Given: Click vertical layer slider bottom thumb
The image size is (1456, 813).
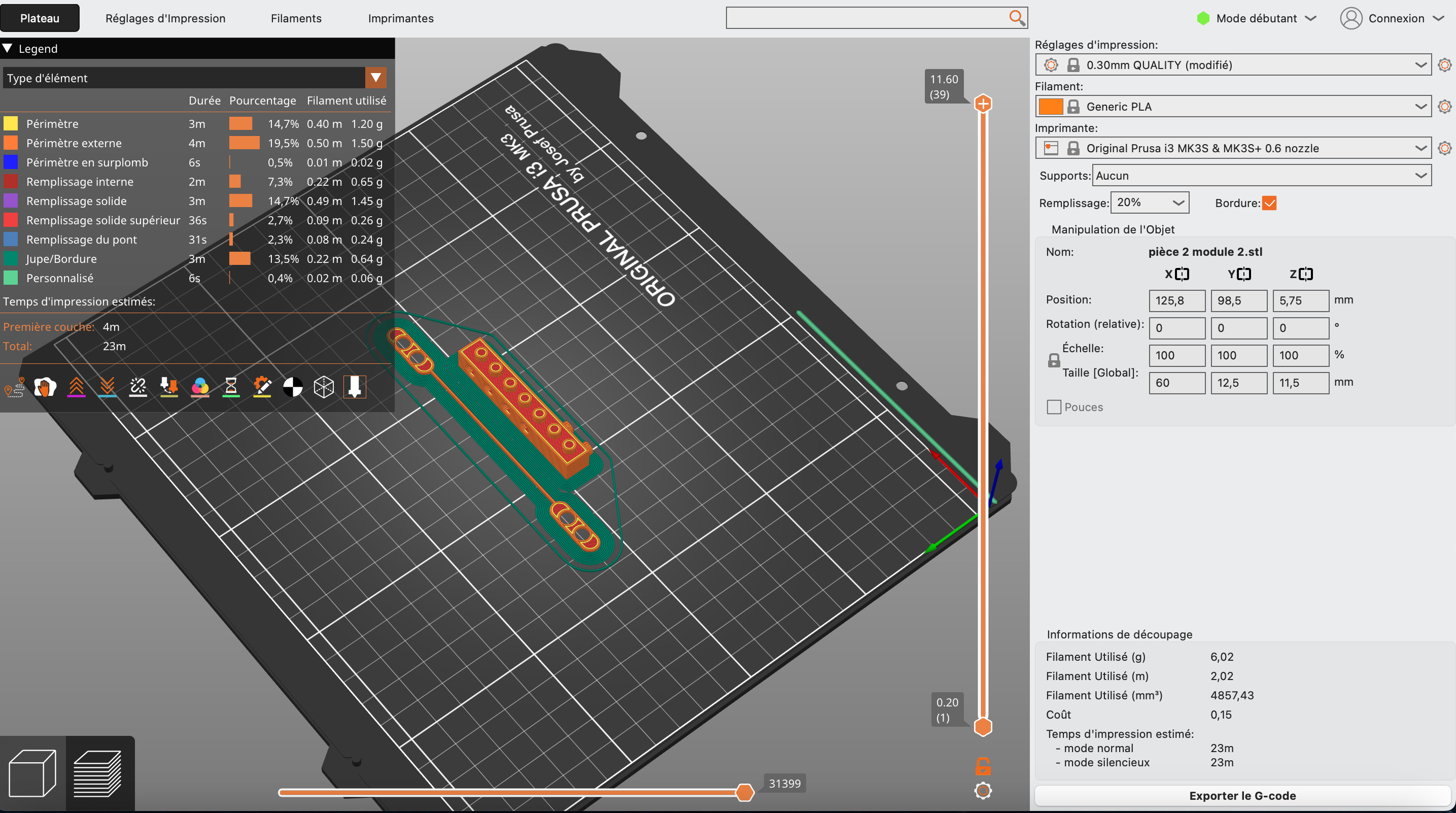Looking at the screenshot, I should pyautogui.click(x=983, y=727).
